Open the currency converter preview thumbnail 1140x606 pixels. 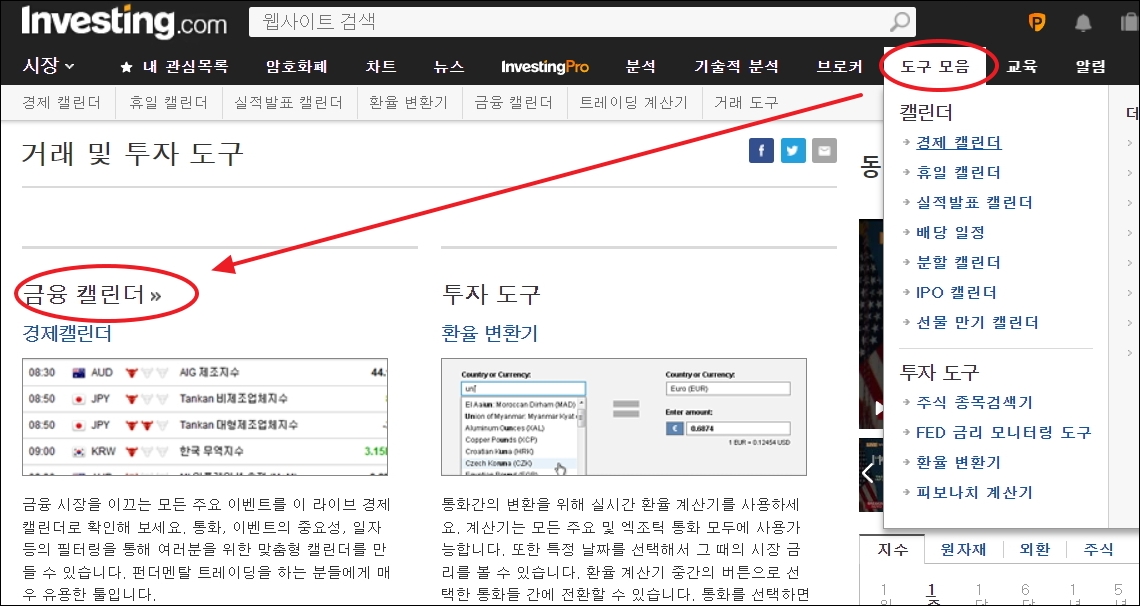624,417
